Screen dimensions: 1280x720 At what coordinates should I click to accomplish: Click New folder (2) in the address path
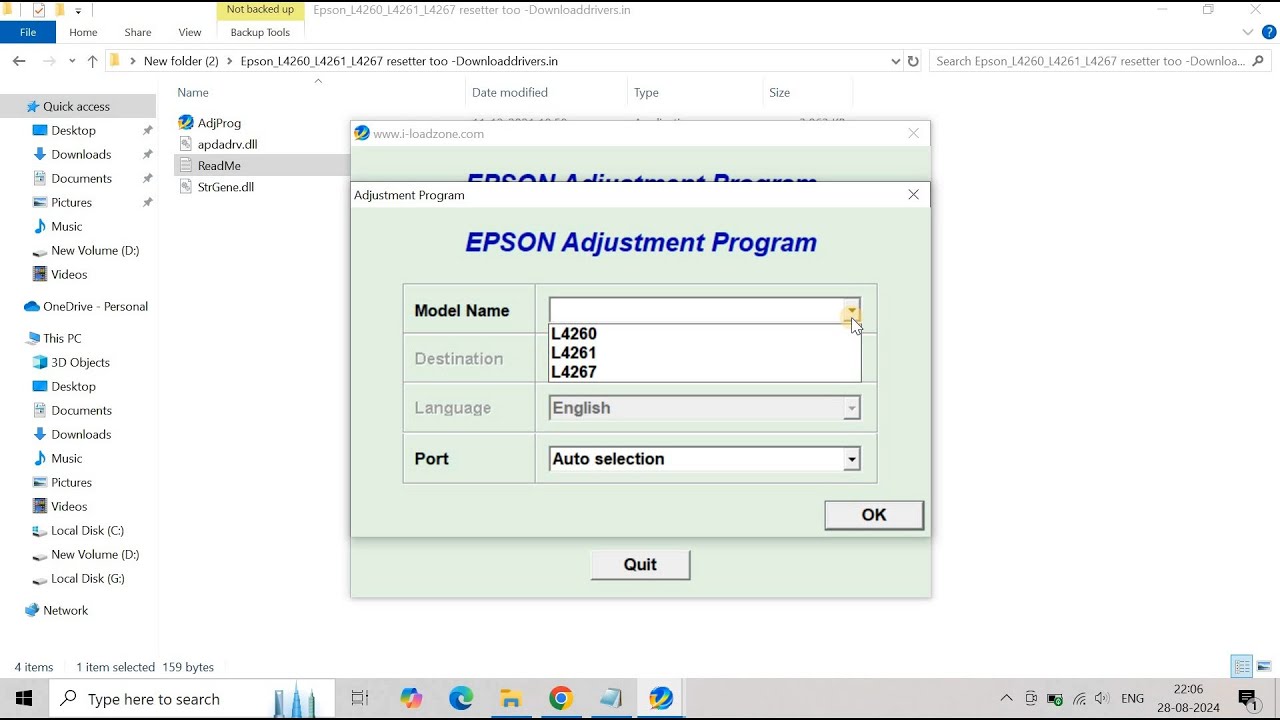[x=181, y=61]
